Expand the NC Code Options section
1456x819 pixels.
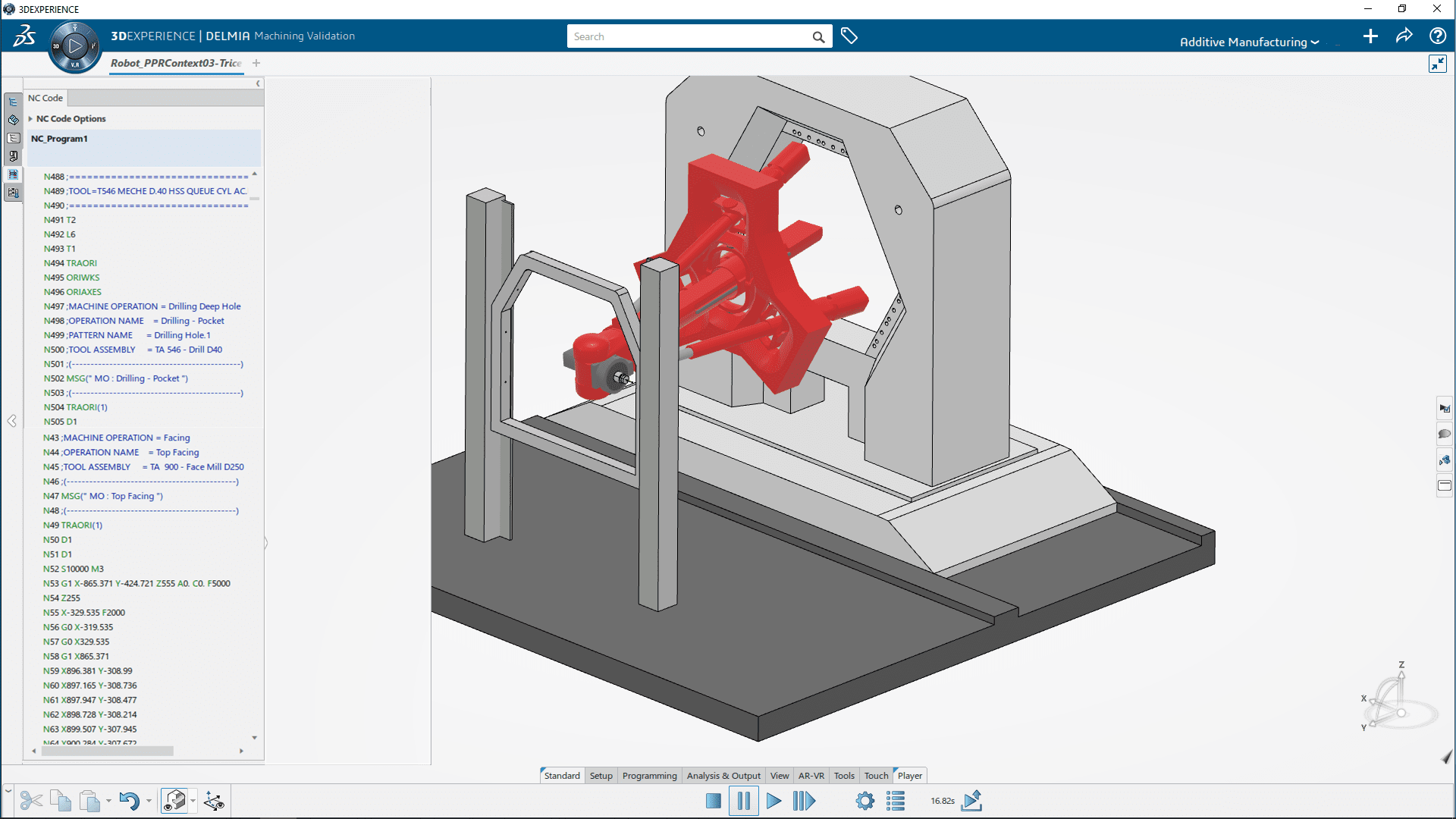tap(31, 118)
